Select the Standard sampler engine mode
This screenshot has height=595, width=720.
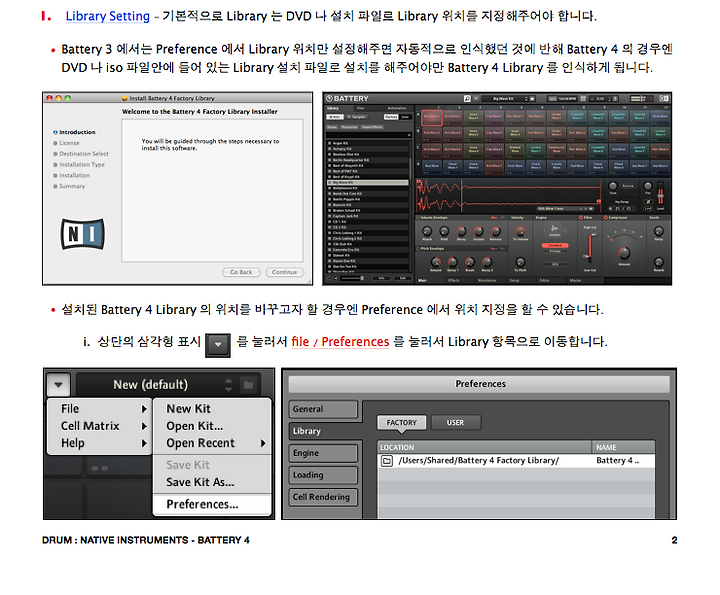555,246
